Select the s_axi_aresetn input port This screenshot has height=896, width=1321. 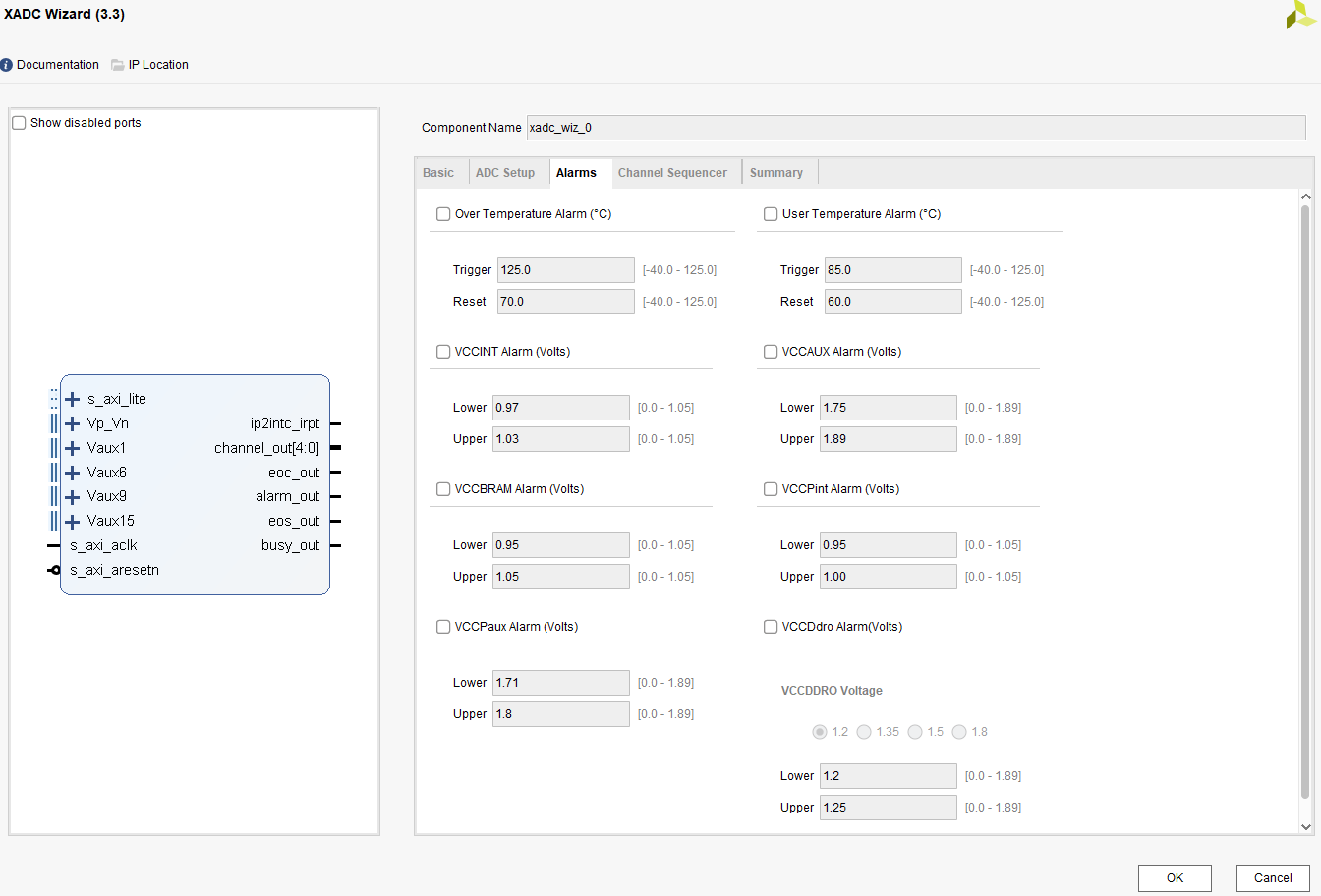[114, 570]
